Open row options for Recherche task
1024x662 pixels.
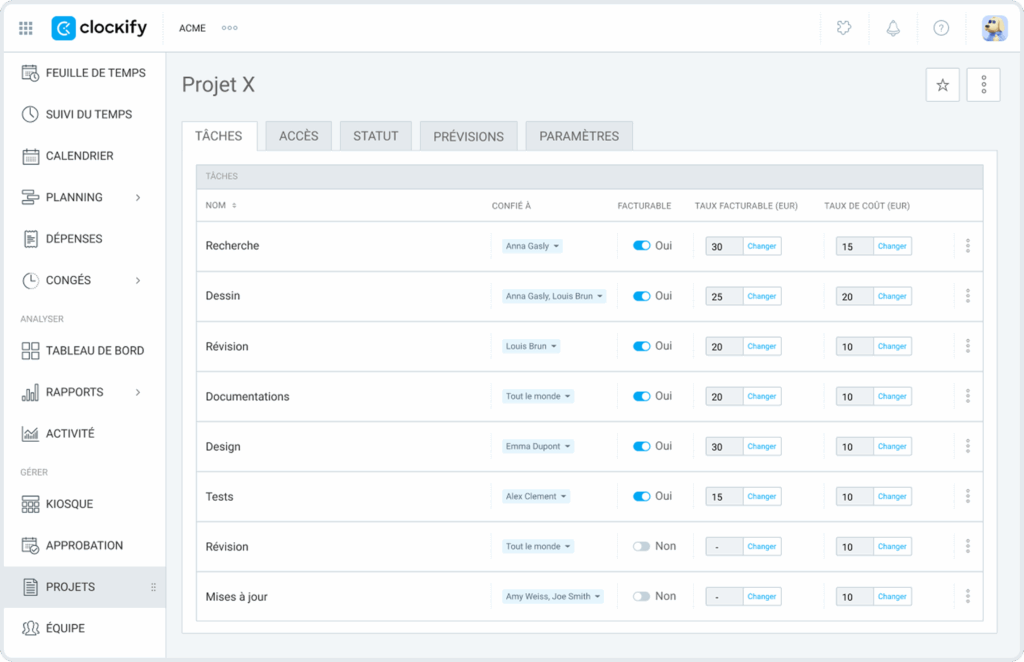968,246
